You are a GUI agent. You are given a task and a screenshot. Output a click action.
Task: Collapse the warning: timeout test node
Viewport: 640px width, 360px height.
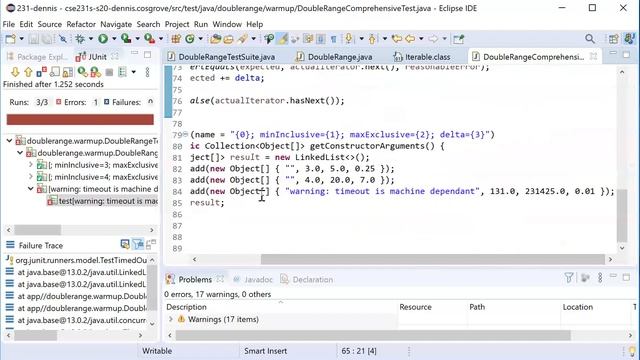pos(31,189)
